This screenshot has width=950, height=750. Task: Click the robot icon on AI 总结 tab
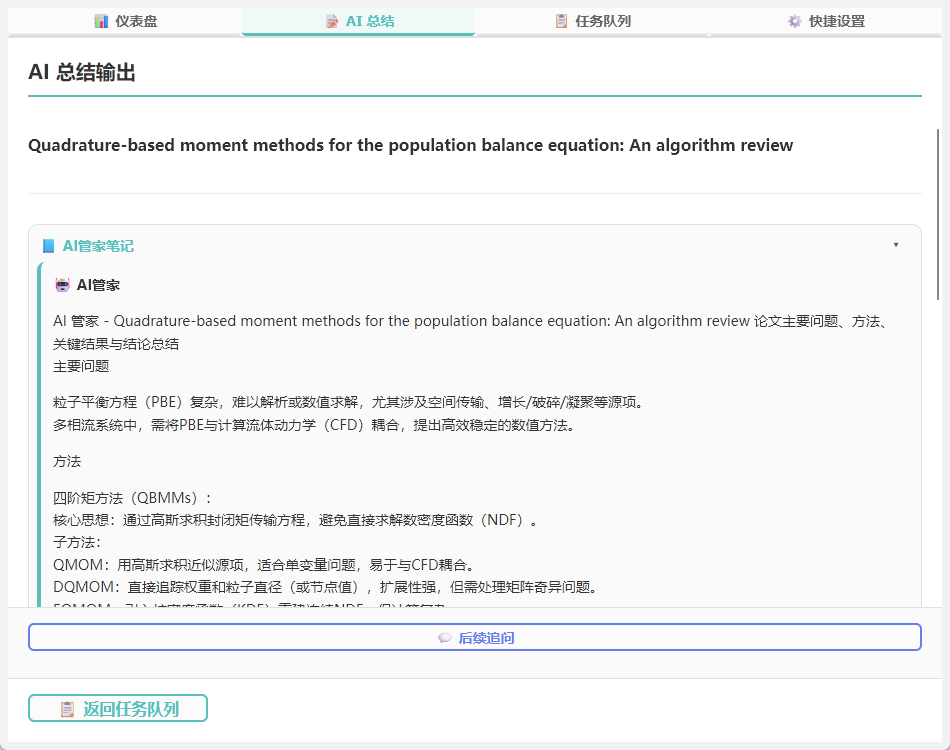pyautogui.click(x=330, y=19)
